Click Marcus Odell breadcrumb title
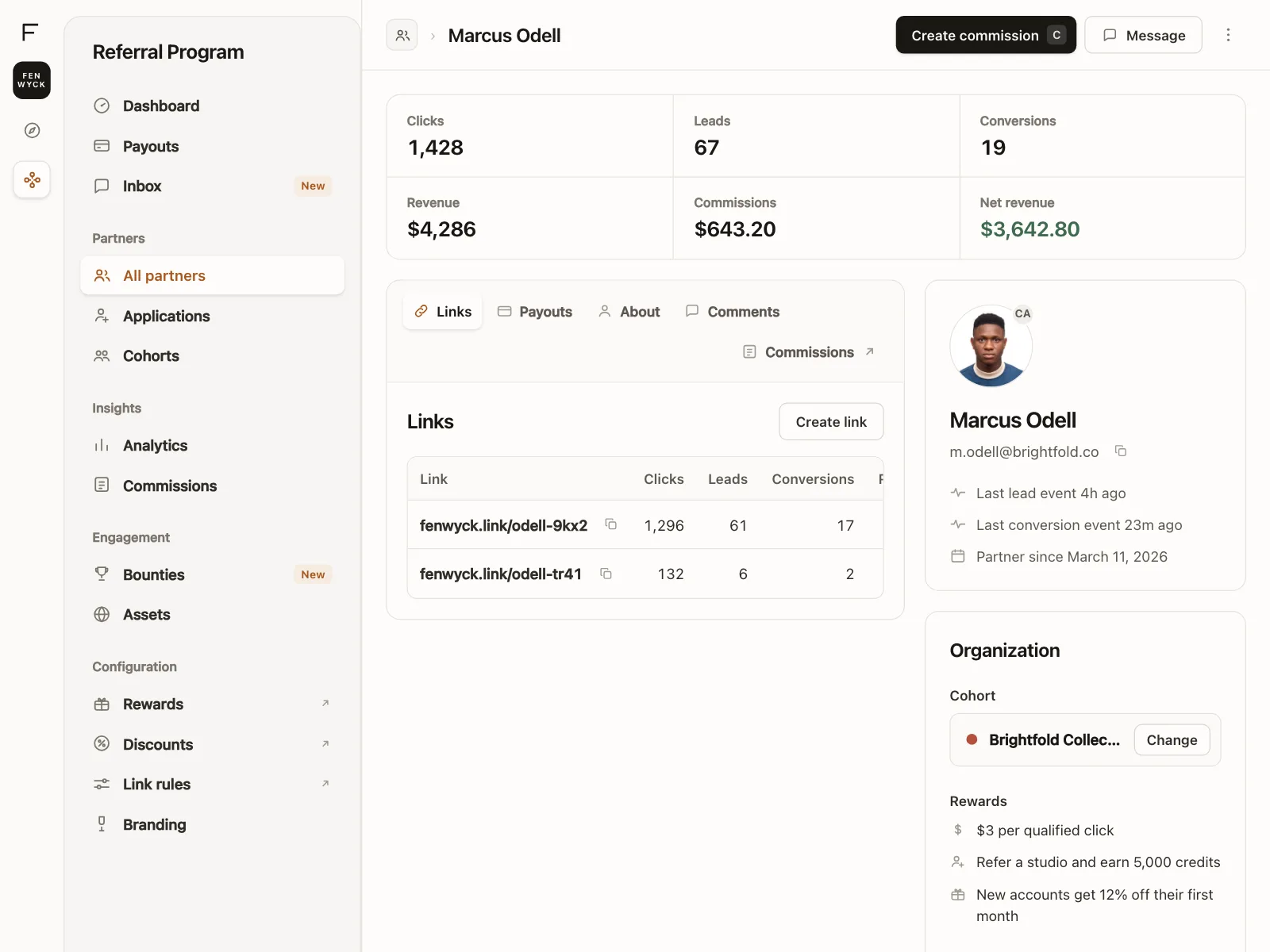Screen dimensions: 1270x952 (504, 35)
